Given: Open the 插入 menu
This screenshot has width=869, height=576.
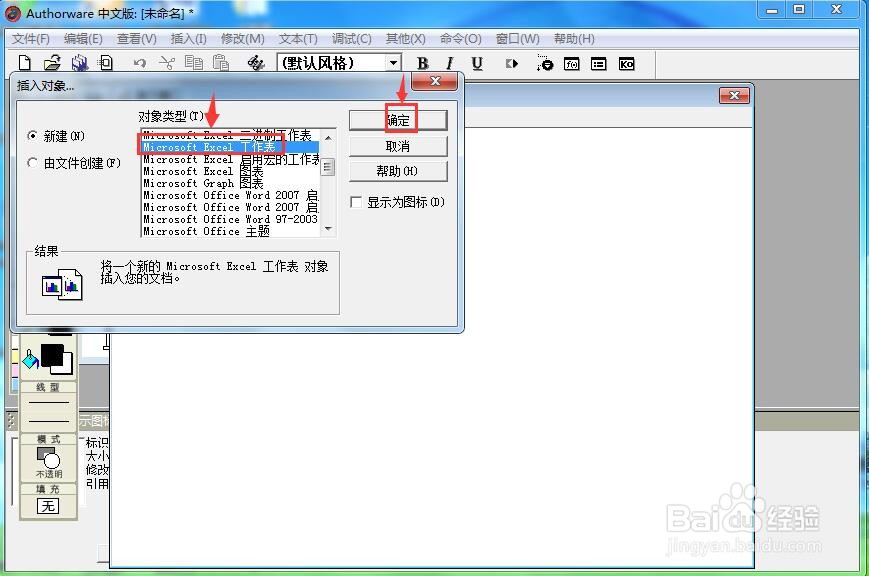Looking at the screenshot, I should click(188, 39).
